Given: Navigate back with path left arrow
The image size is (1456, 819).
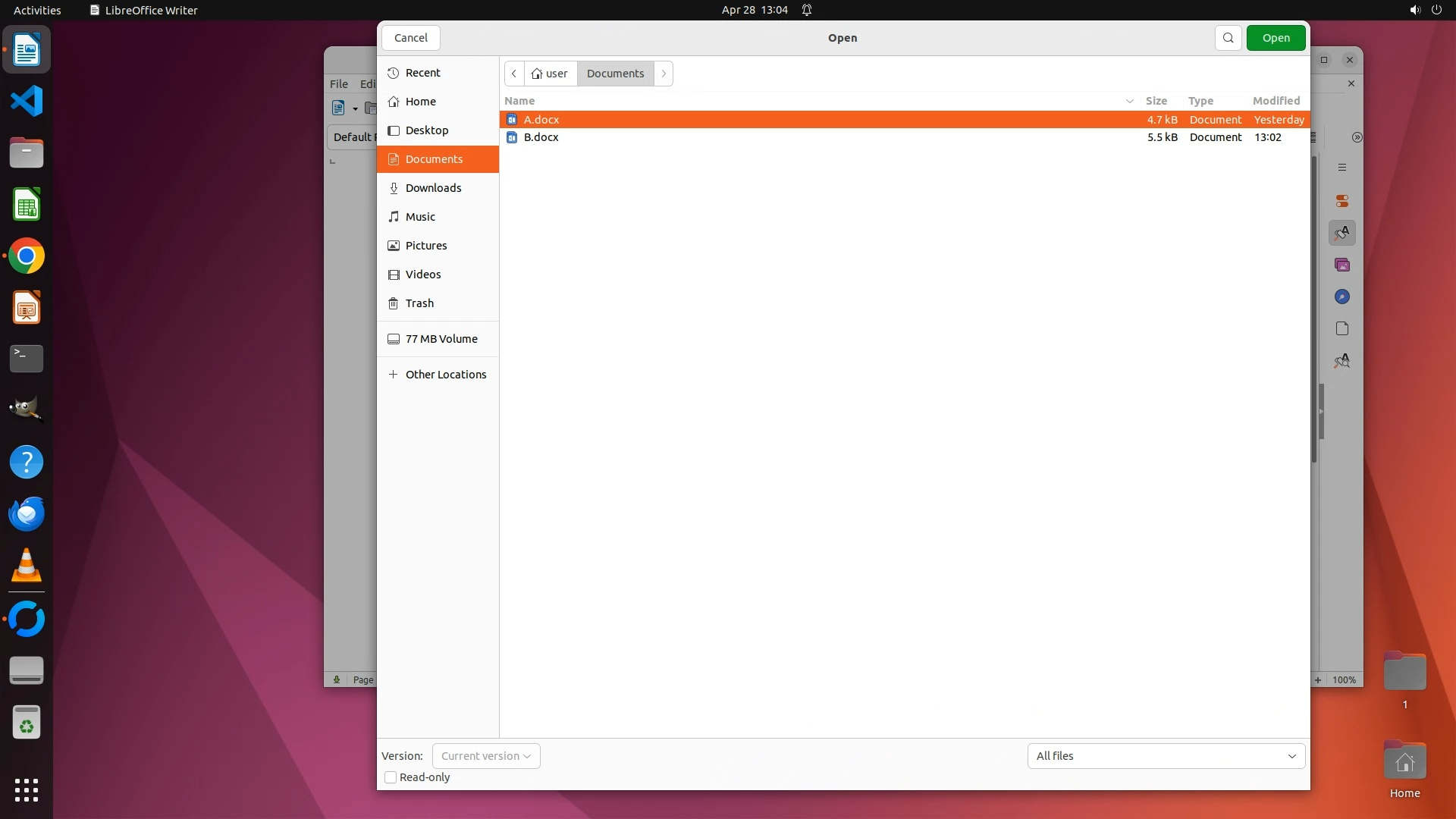Looking at the screenshot, I should [x=514, y=74].
